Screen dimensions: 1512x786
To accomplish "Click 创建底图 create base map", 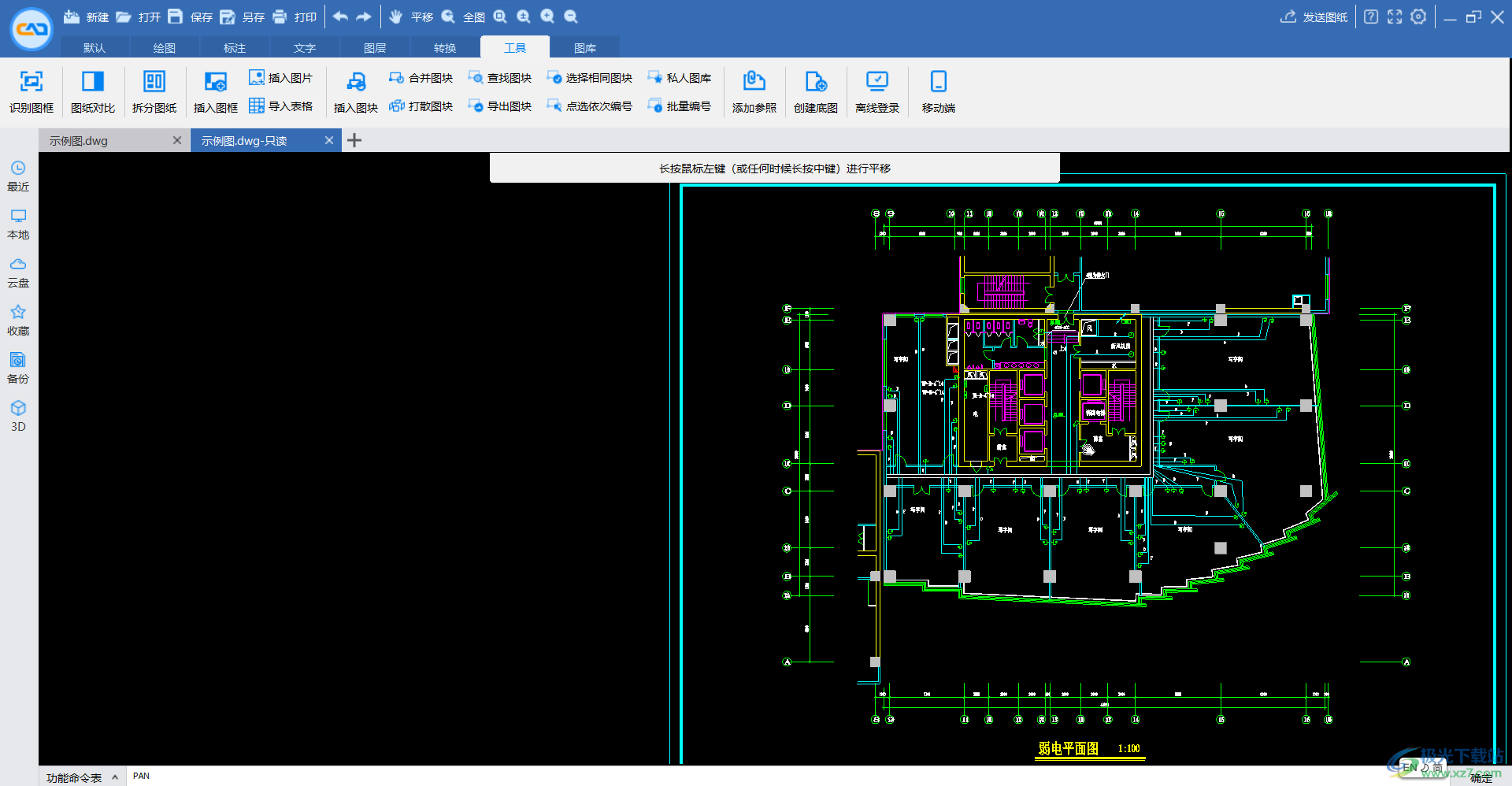I will tap(816, 91).
